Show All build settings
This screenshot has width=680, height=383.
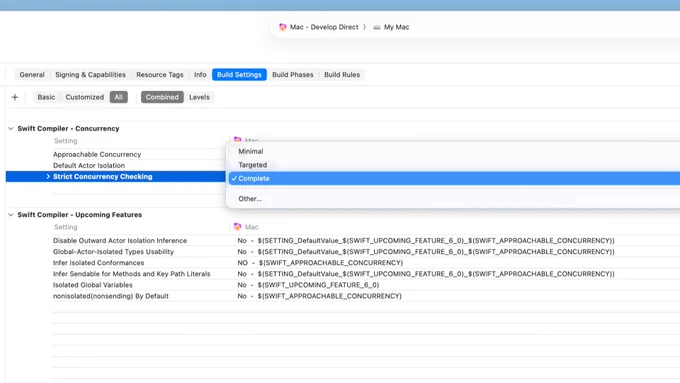118,97
